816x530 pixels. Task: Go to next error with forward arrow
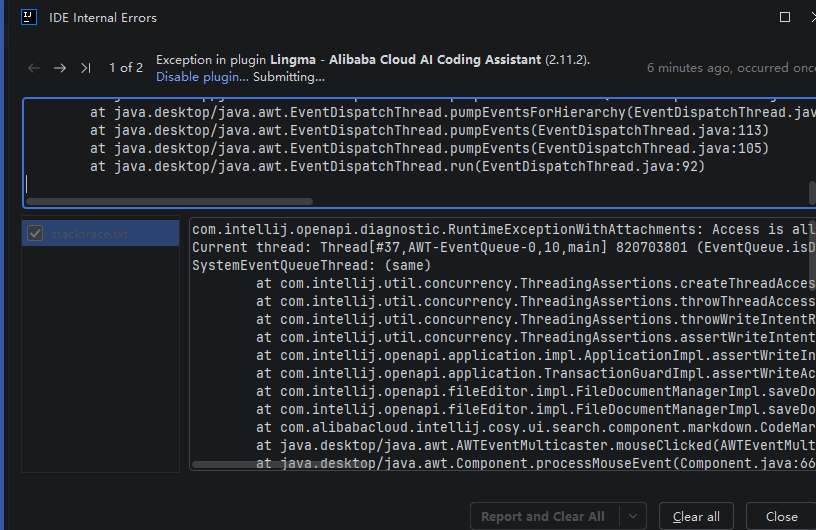60,68
